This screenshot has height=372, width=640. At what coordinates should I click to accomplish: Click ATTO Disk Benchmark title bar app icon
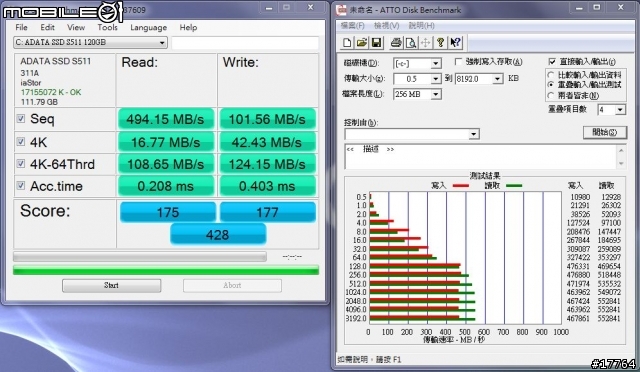point(341,10)
